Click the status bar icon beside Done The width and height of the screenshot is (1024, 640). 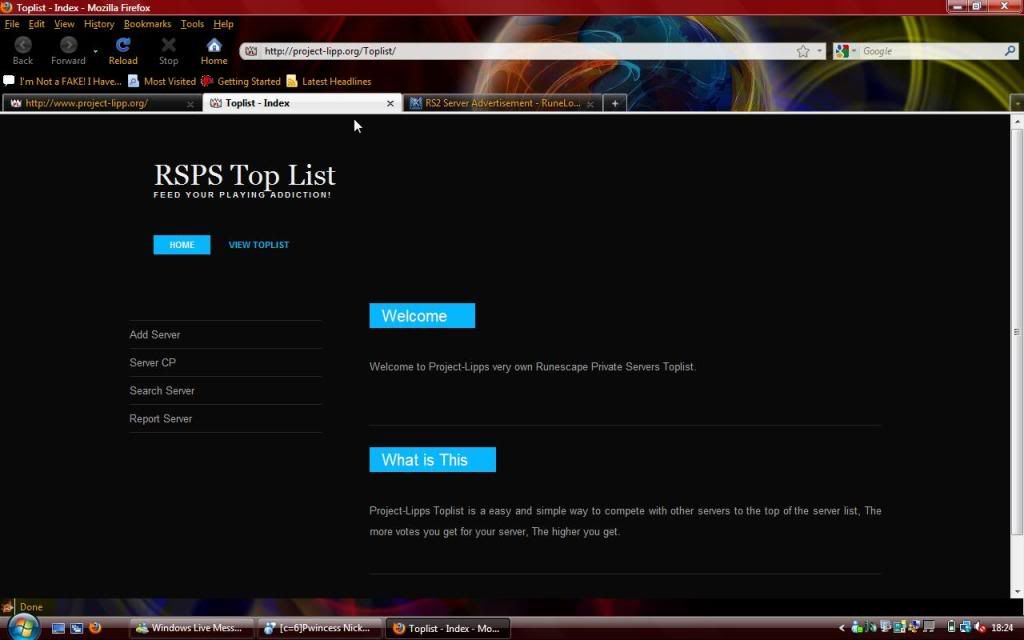8,607
